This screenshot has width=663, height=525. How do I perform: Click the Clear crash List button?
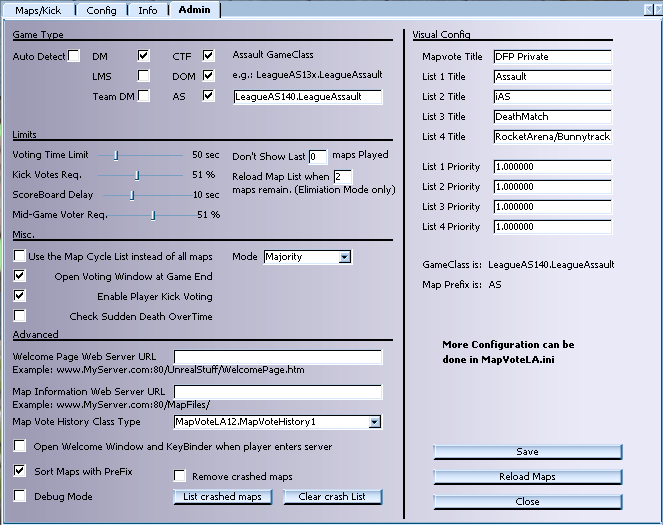click(332, 497)
